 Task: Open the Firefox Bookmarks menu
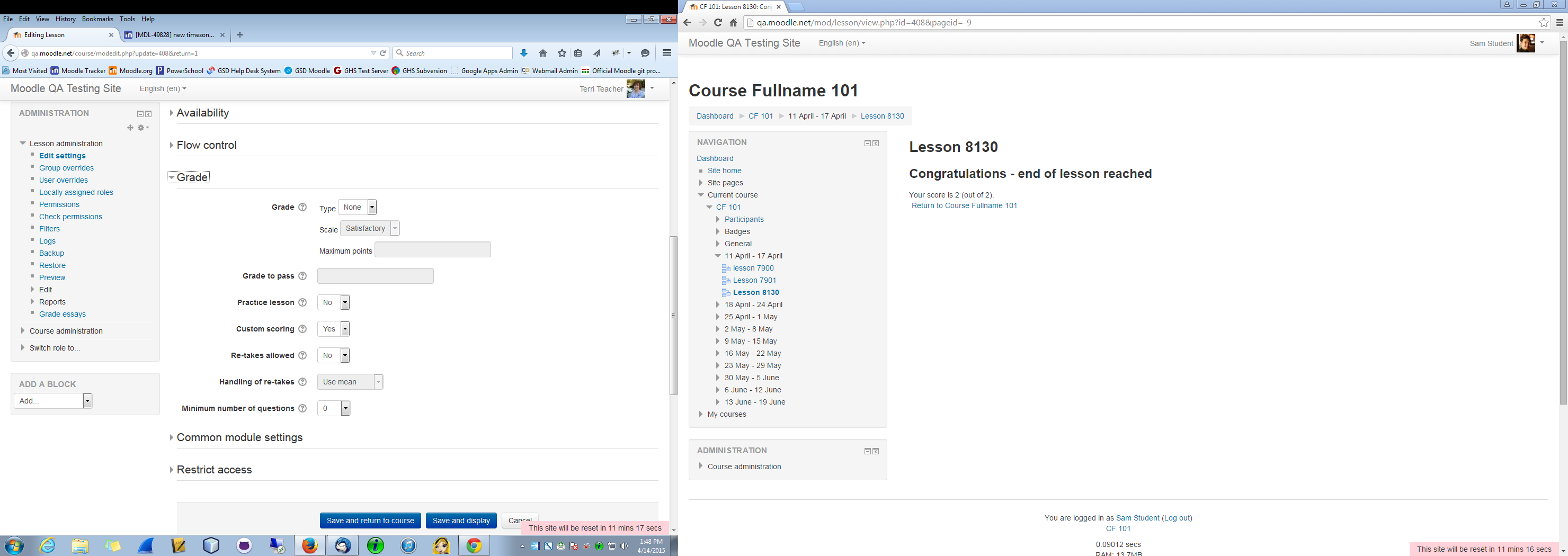pyautogui.click(x=97, y=19)
